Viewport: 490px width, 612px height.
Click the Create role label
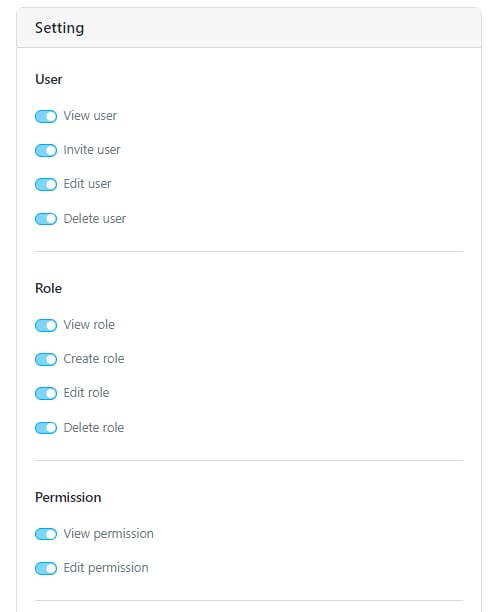tap(94, 359)
